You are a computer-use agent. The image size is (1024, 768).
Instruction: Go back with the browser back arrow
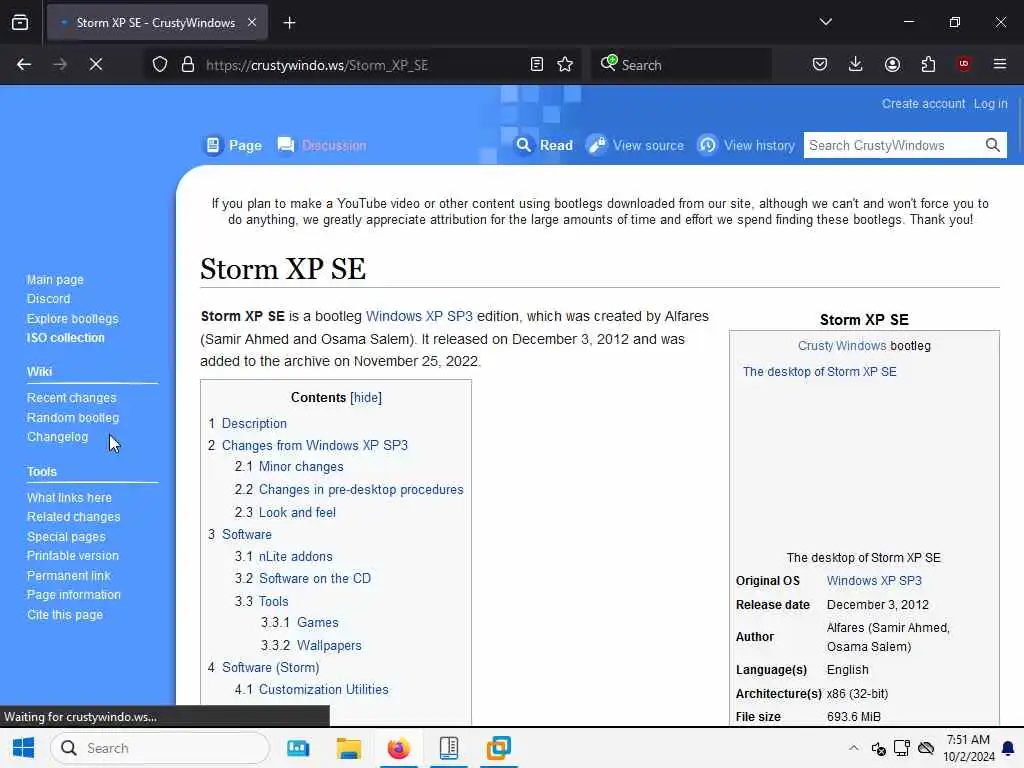click(24, 64)
